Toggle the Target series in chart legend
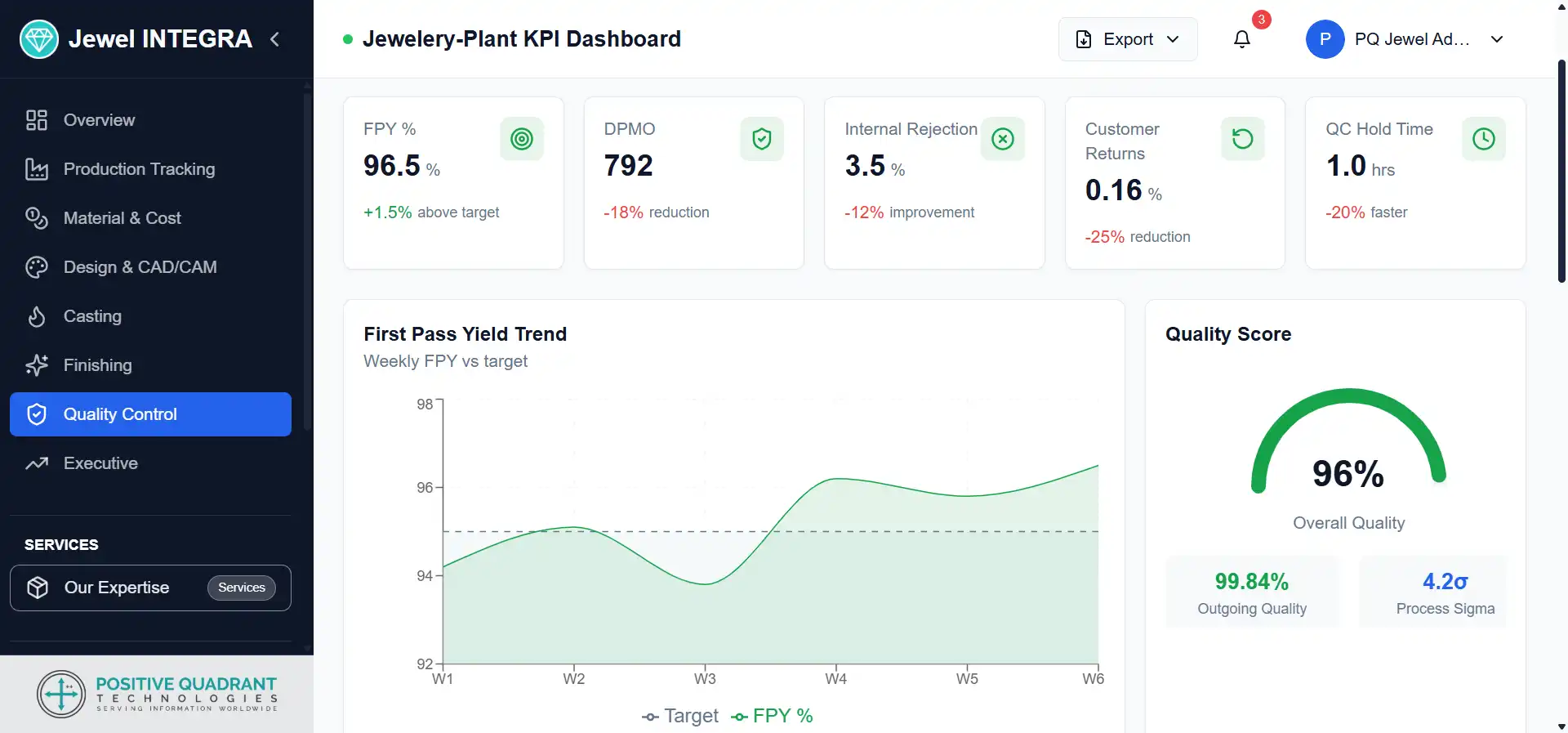 (680, 716)
